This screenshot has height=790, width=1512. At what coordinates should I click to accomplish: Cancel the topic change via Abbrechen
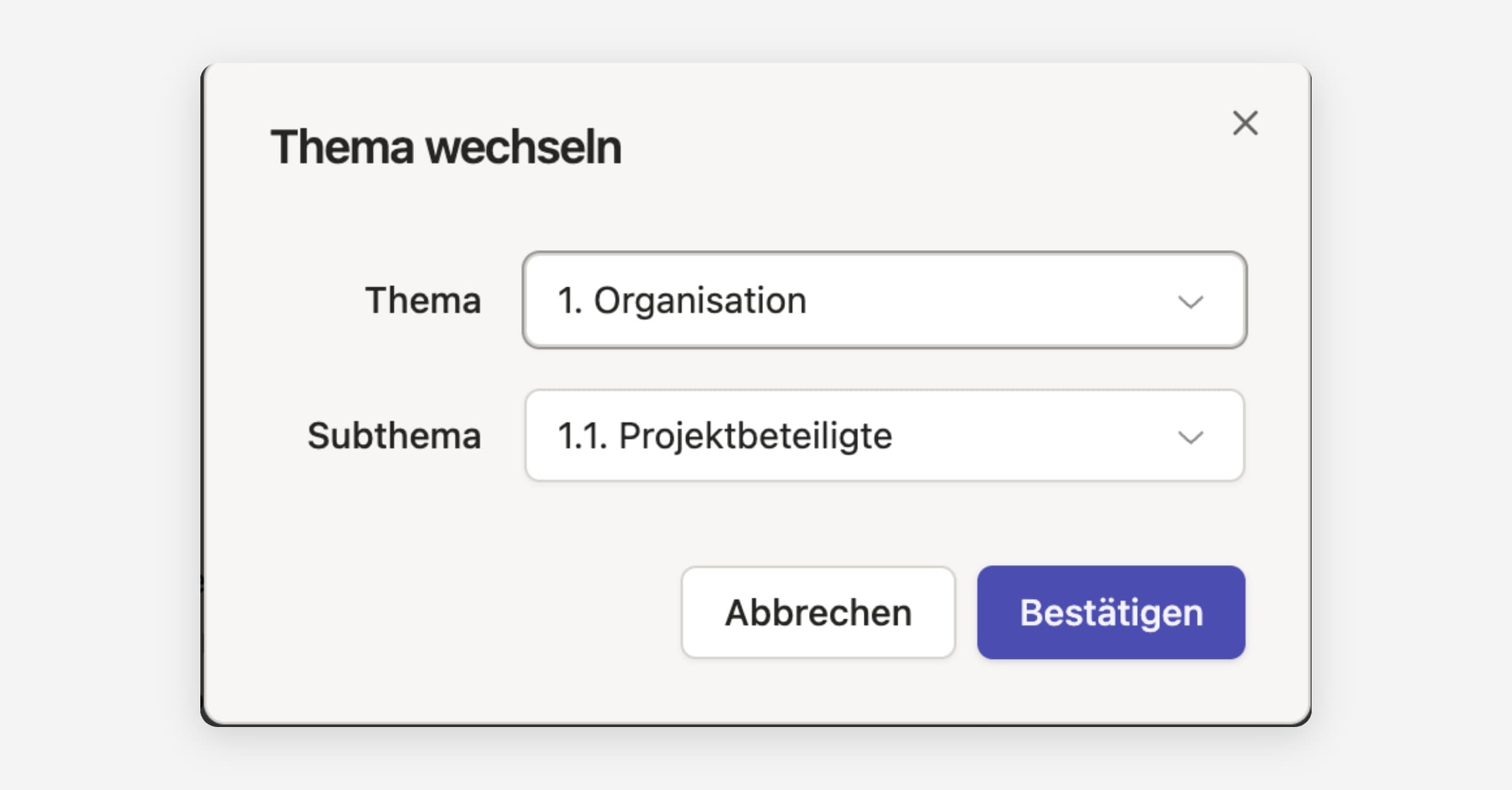point(818,612)
